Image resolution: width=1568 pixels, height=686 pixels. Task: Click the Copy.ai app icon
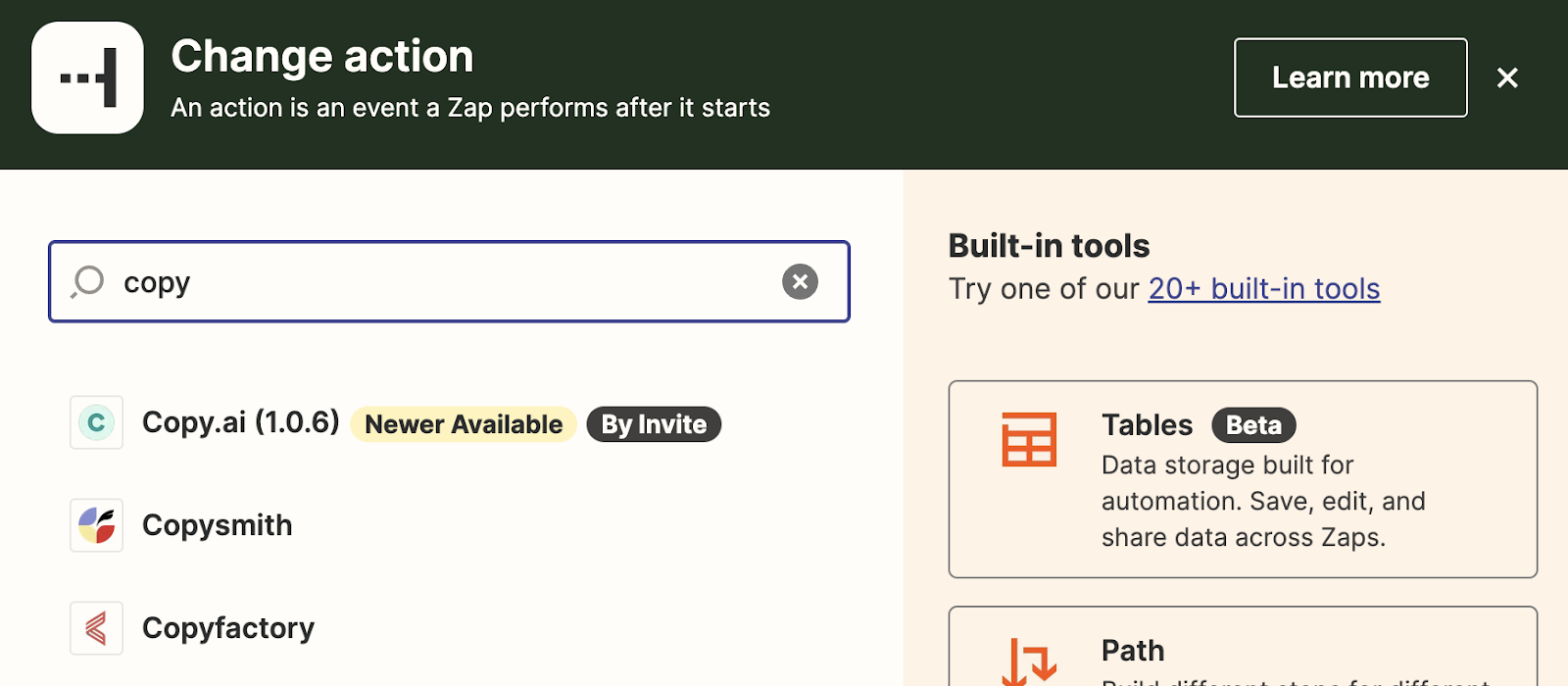click(96, 422)
